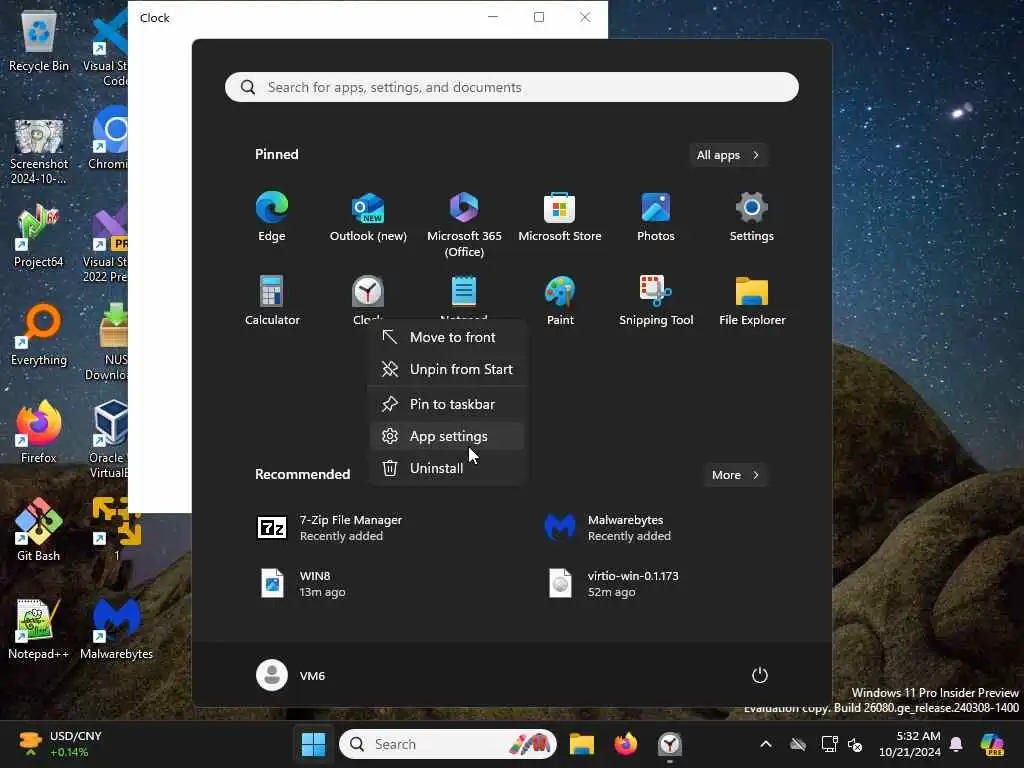Open Copilot preview icon in tray
1024x768 pixels.
coord(992,744)
